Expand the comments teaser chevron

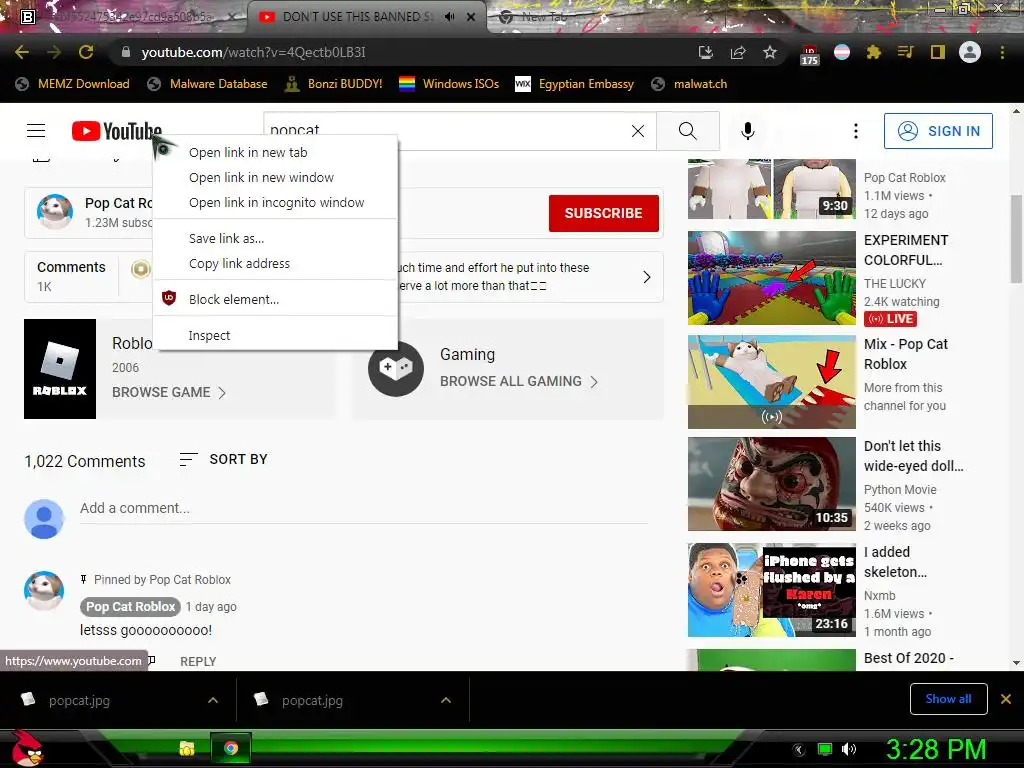tap(647, 277)
